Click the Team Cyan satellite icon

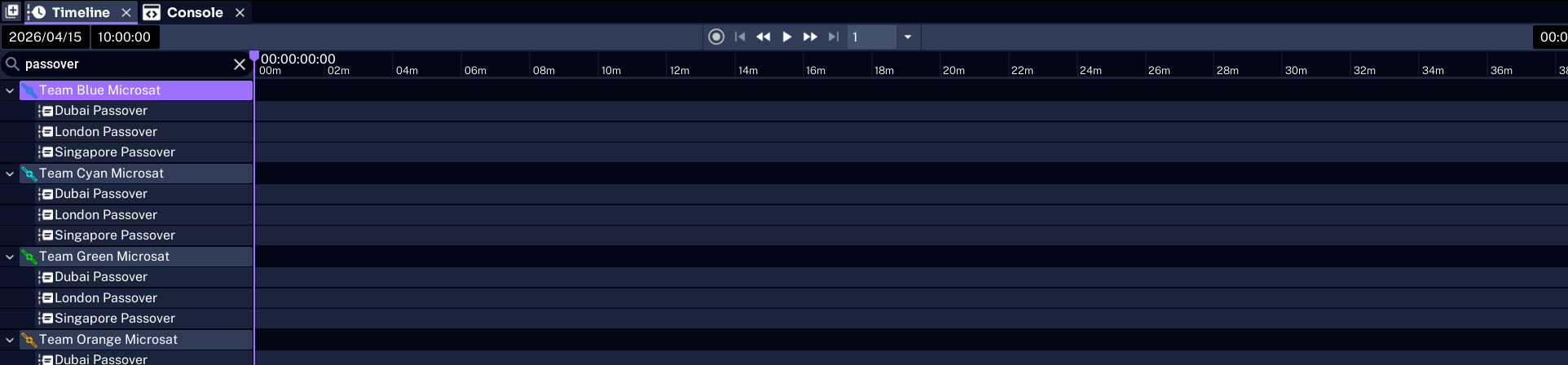click(29, 174)
